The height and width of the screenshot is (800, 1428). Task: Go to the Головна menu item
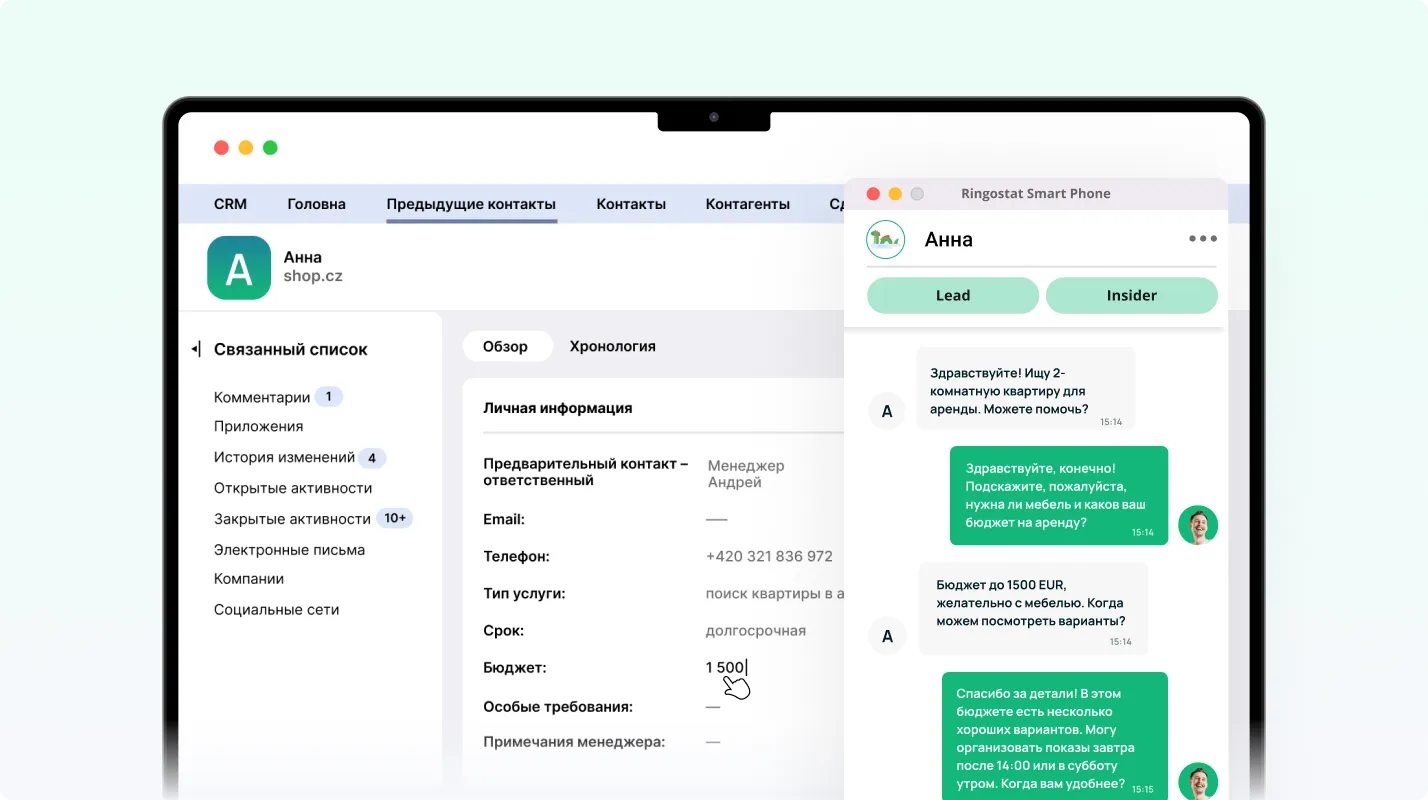316,204
